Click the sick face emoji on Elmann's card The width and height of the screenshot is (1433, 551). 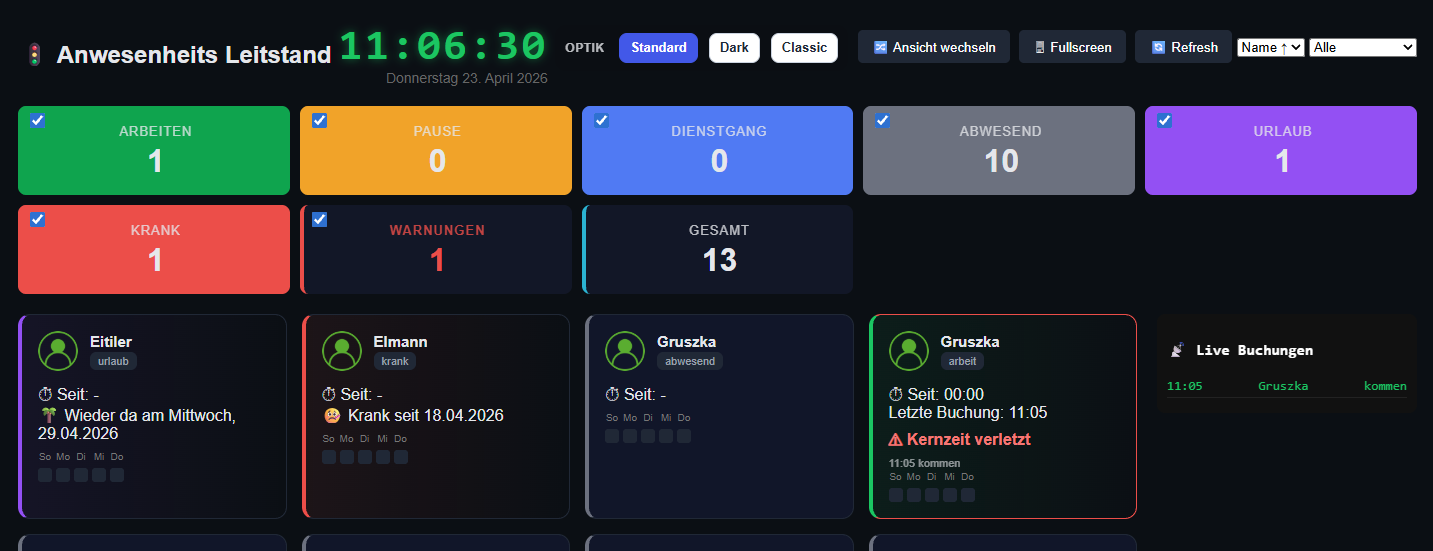click(x=331, y=415)
